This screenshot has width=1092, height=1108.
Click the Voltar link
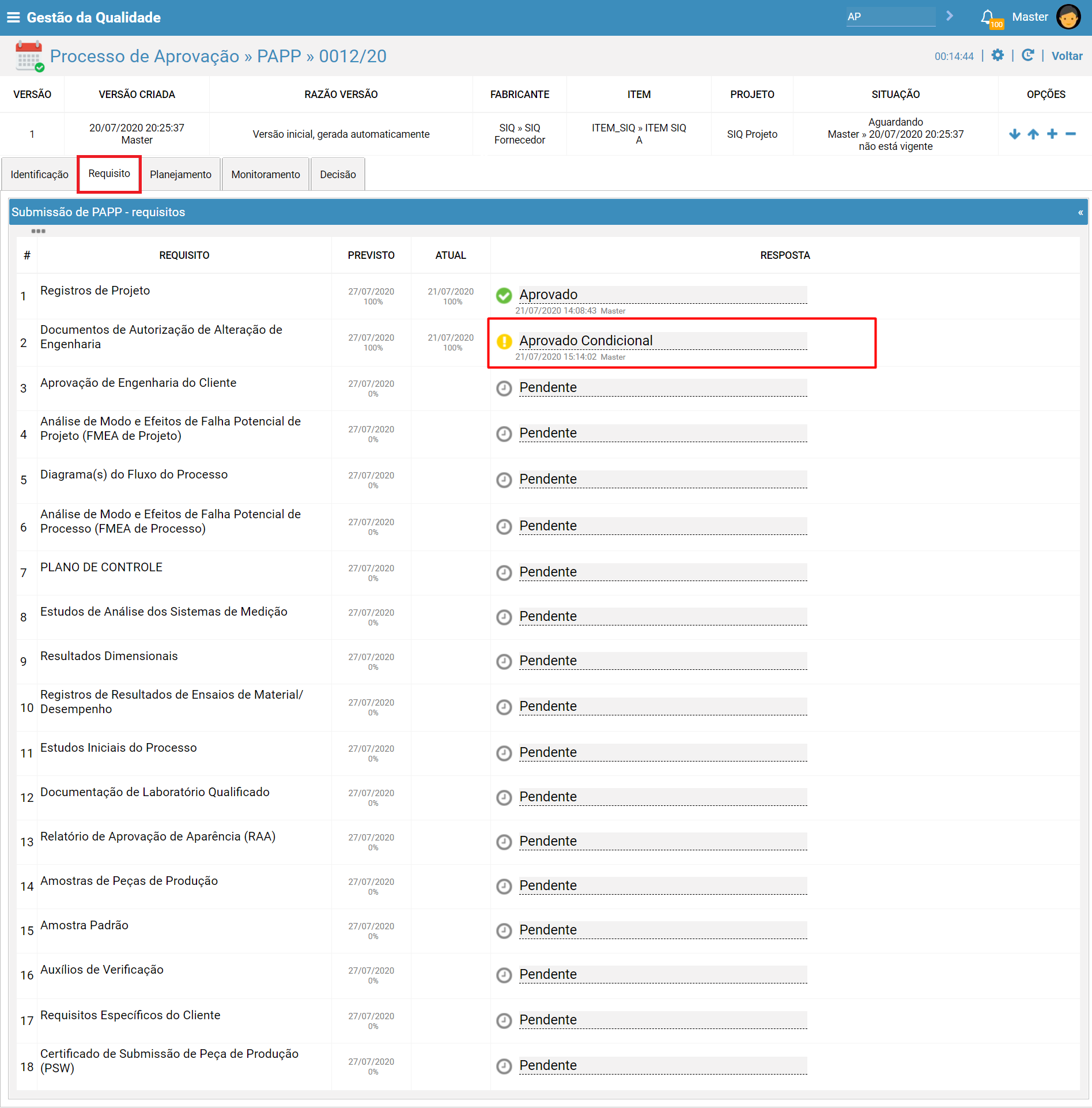coord(1067,56)
